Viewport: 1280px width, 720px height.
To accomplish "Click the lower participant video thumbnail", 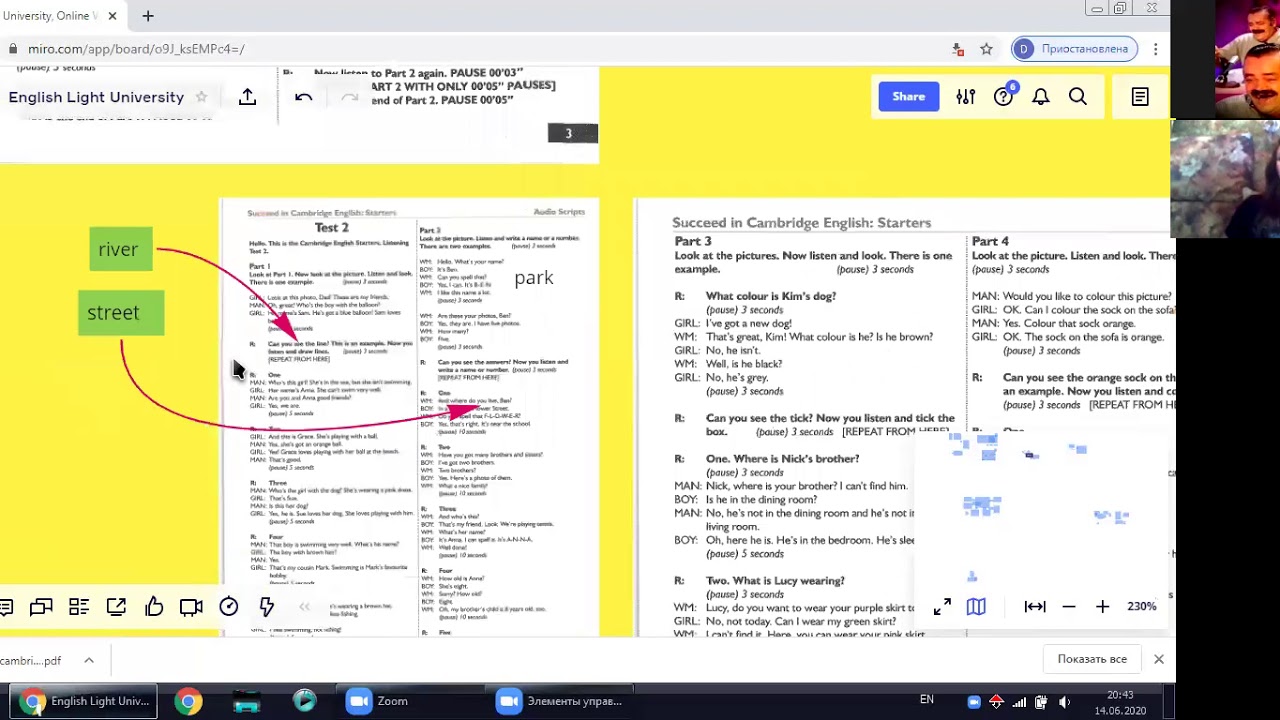I will pos(1225,179).
